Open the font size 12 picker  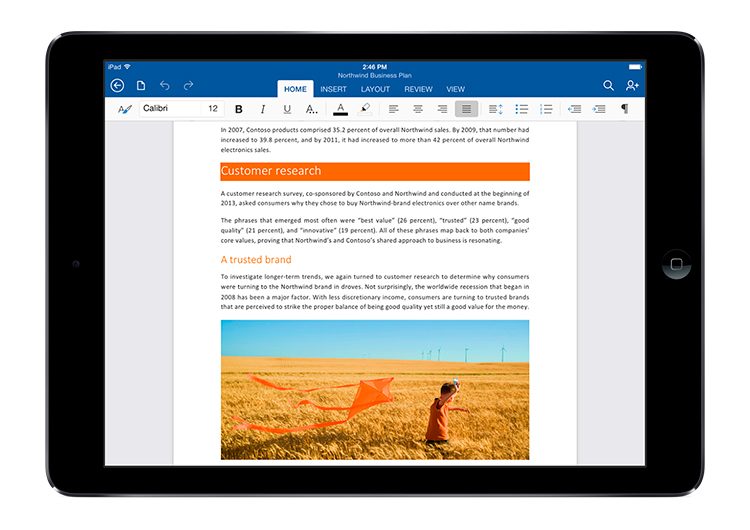[213, 109]
